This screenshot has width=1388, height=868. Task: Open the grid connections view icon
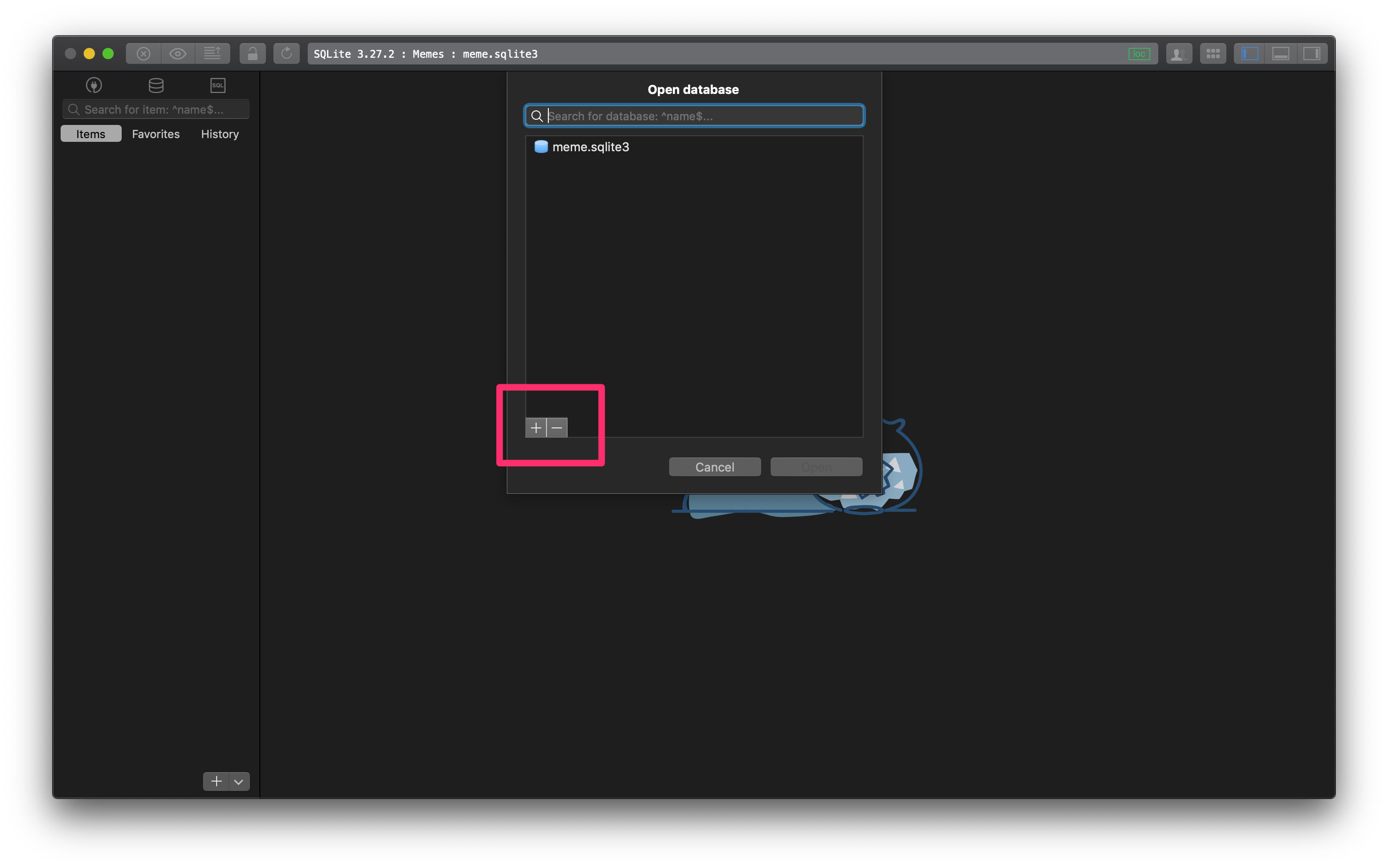pyautogui.click(x=1212, y=54)
